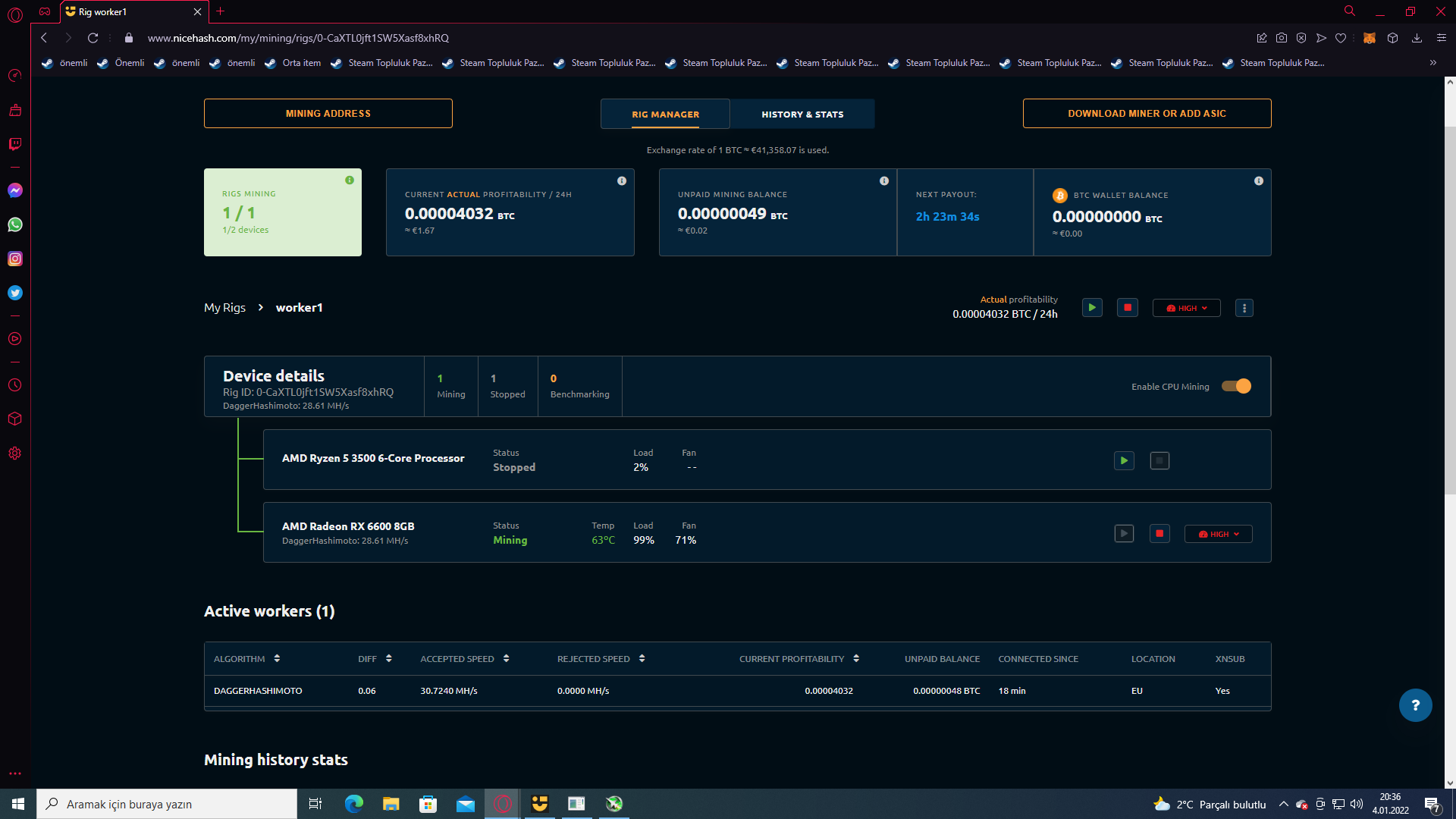This screenshot has width=1456, height=819.
Task: Expand bookmarks overflow chevron
Action: [1432, 63]
